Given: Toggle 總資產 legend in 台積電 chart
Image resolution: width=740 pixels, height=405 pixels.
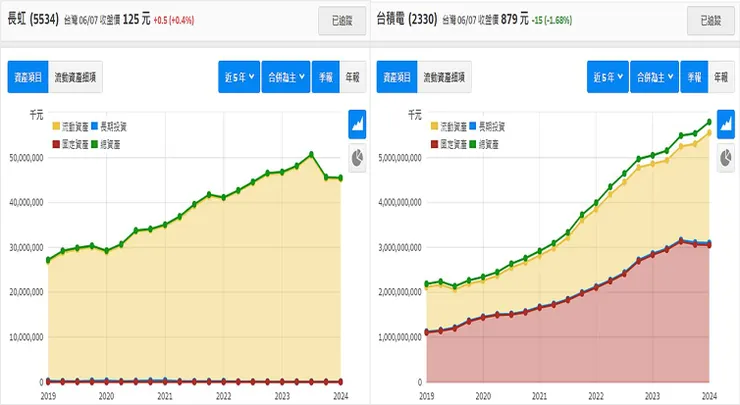Looking at the screenshot, I should 484,144.
